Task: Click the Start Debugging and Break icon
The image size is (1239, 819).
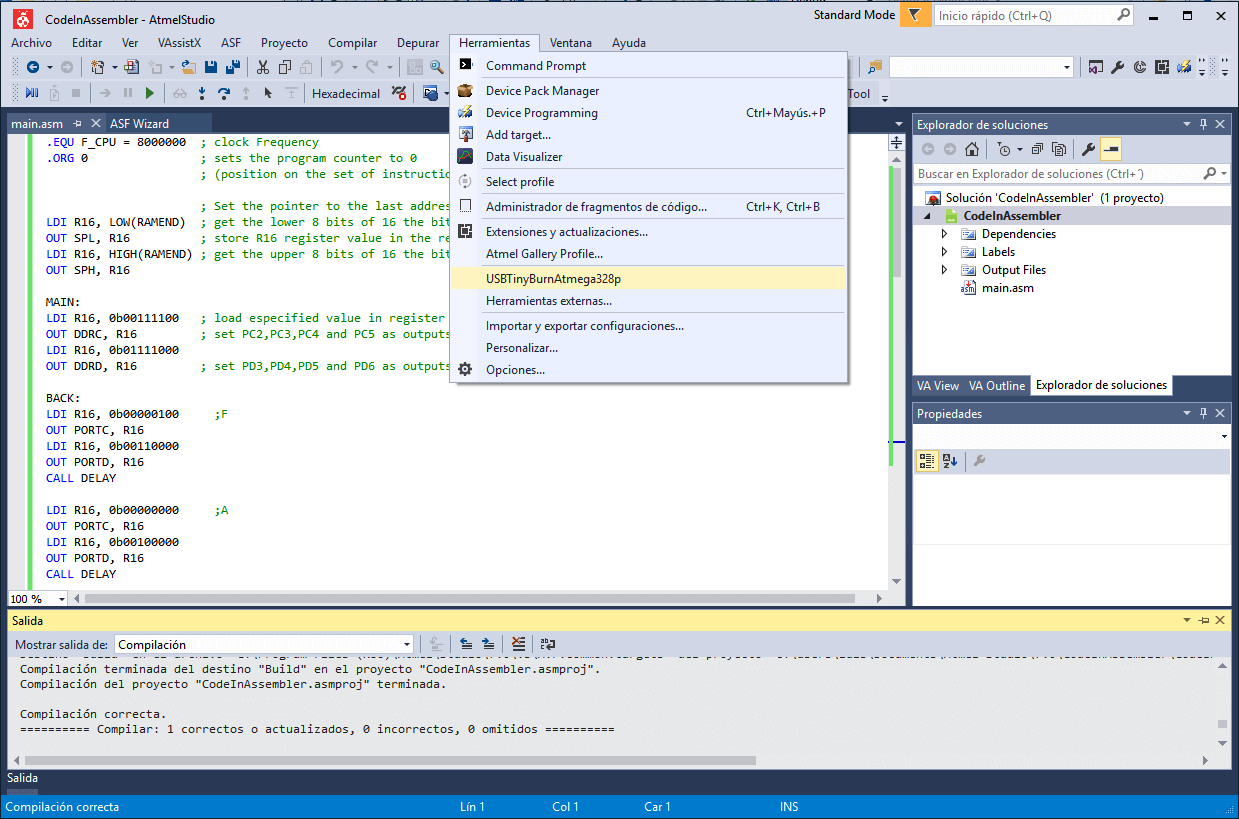Action: click(x=31, y=93)
